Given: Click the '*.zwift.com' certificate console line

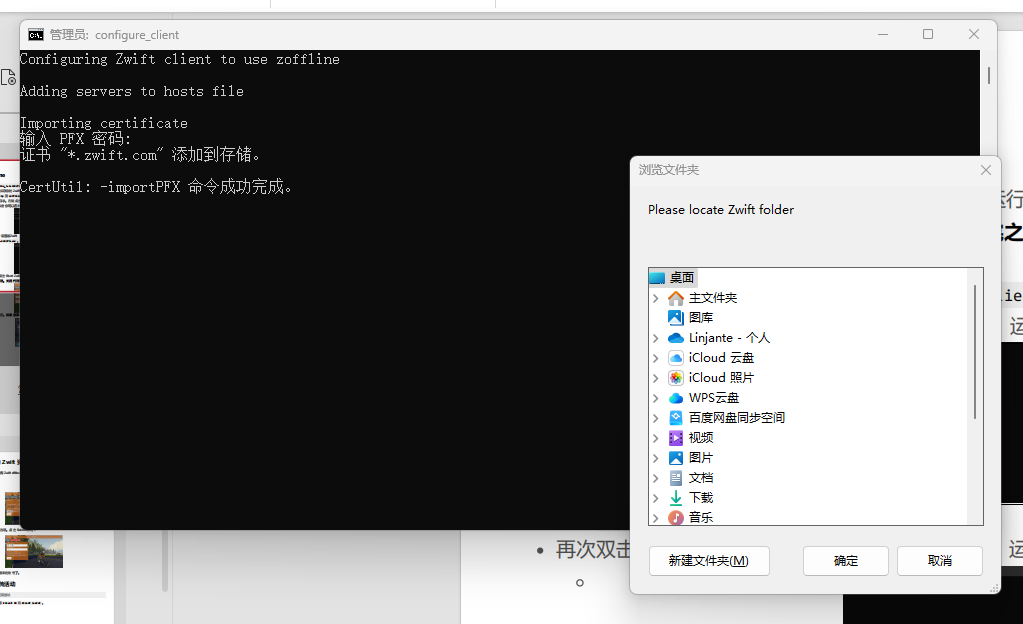Looking at the screenshot, I should pyautogui.click(x=140, y=155).
